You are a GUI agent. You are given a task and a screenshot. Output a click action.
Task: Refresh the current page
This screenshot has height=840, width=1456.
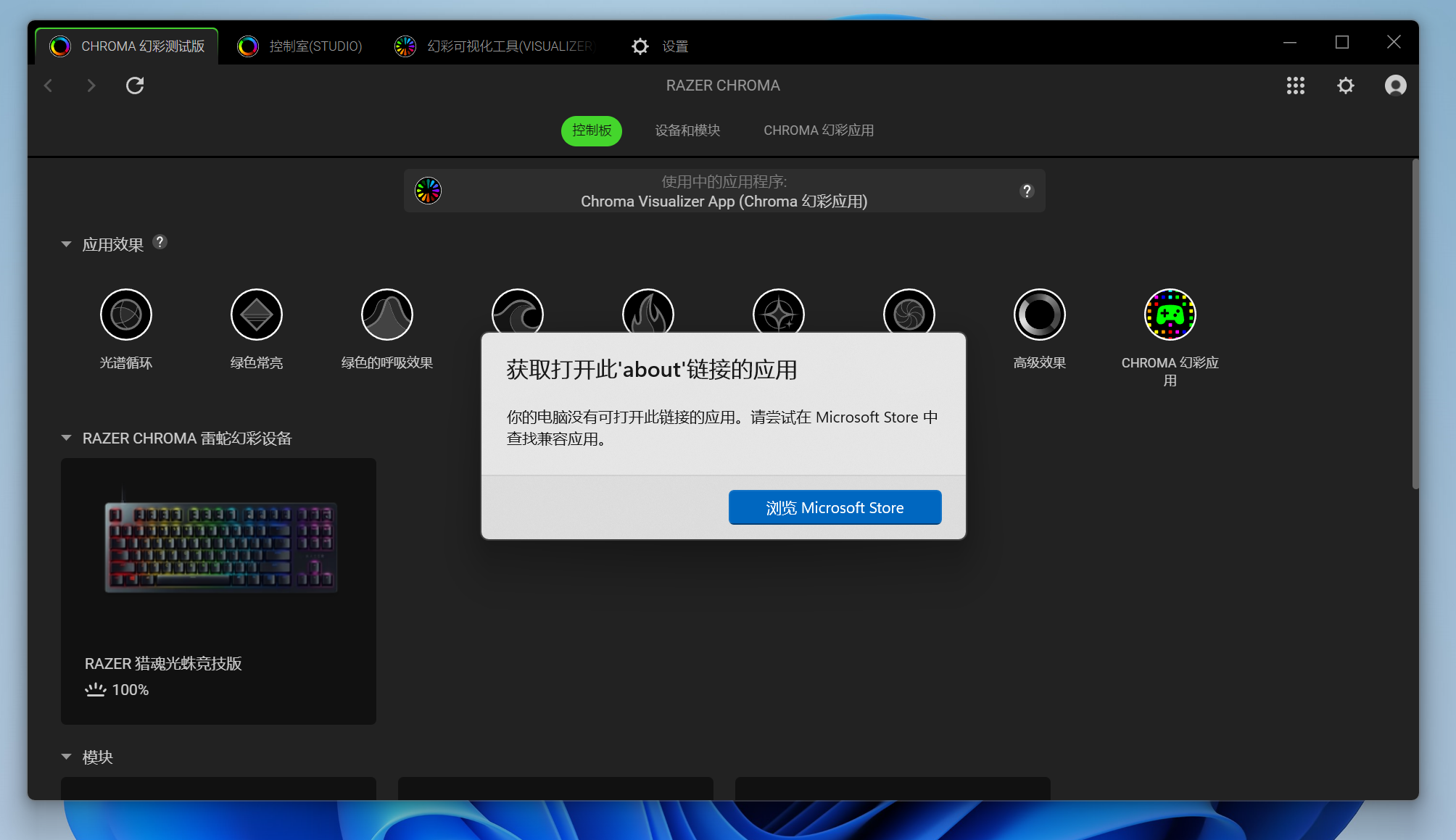click(x=135, y=86)
